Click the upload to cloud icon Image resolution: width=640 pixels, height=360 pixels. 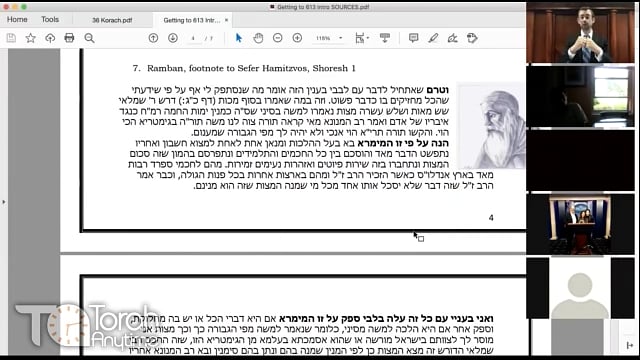50,38
